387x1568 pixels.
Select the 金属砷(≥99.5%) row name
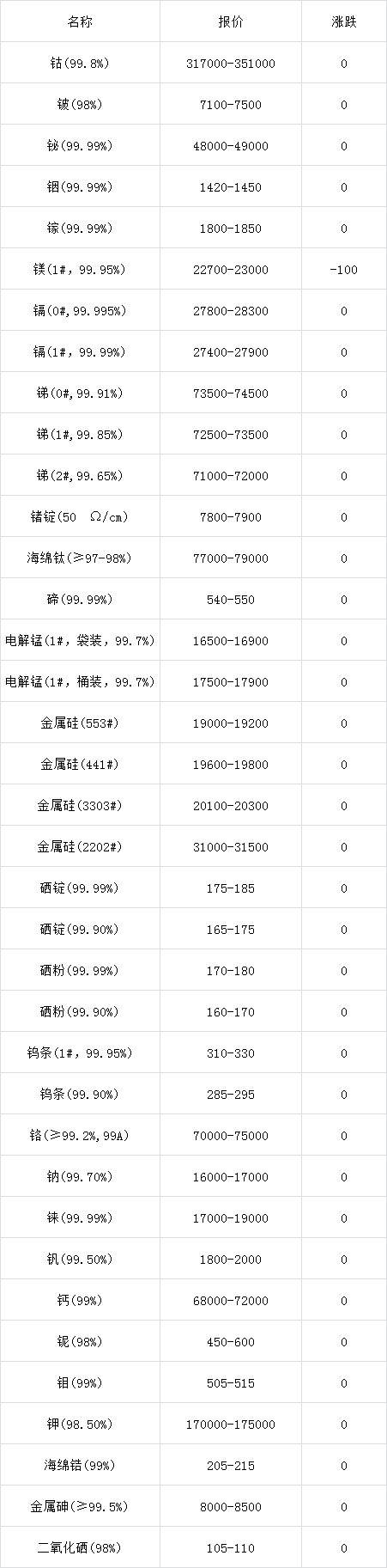[80, 1507]
